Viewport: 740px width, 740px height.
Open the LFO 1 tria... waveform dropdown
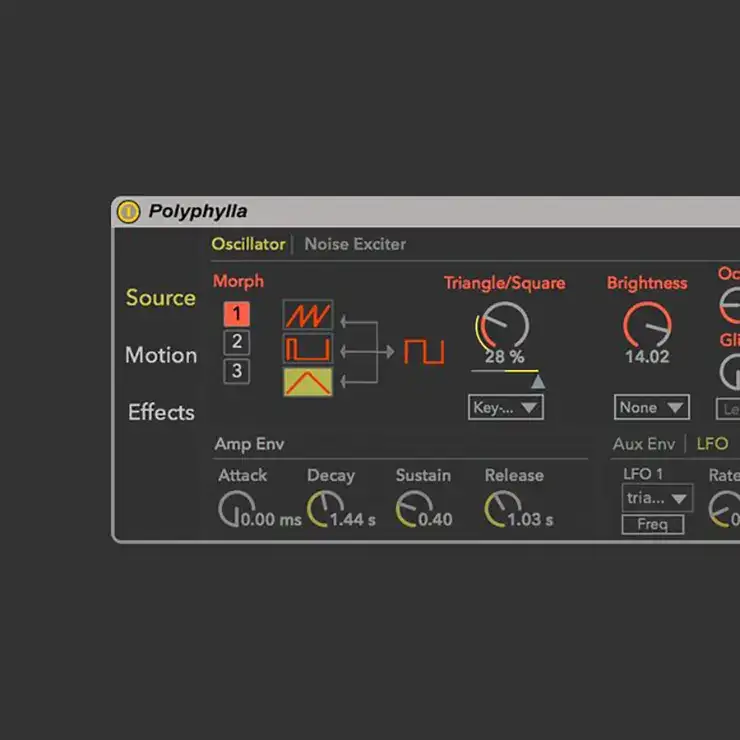pyautogui.click(x=657, y=498)
